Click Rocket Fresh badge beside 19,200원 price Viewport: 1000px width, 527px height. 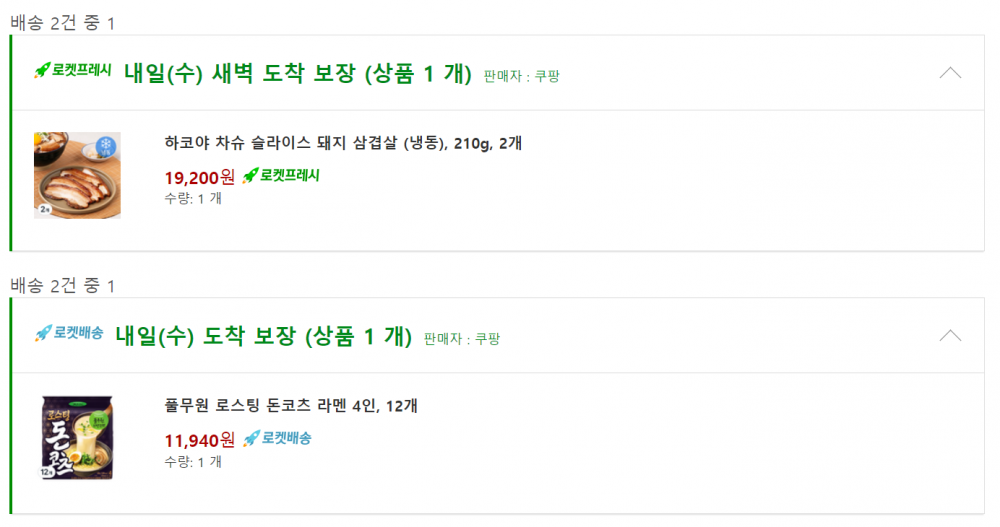point(281,176)
